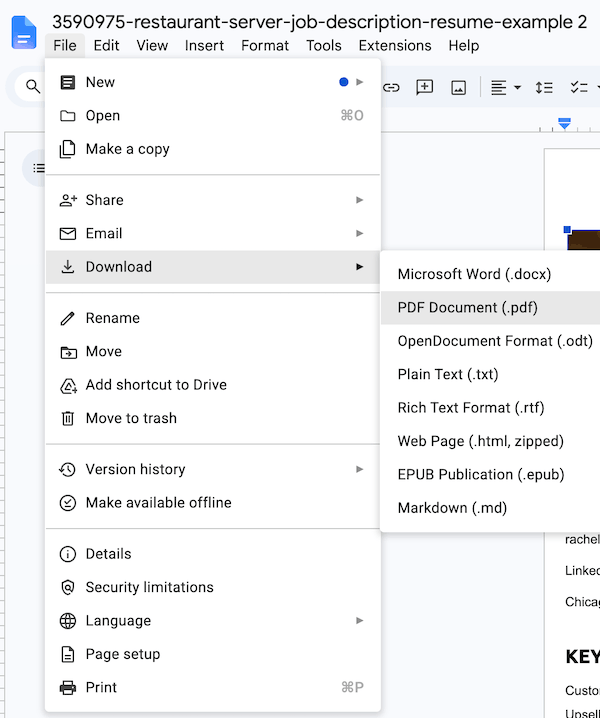Download as OpenDocument Format (.odt)
Image resolution: width=600 pixels, height=718 pixels.
point(491,341)
